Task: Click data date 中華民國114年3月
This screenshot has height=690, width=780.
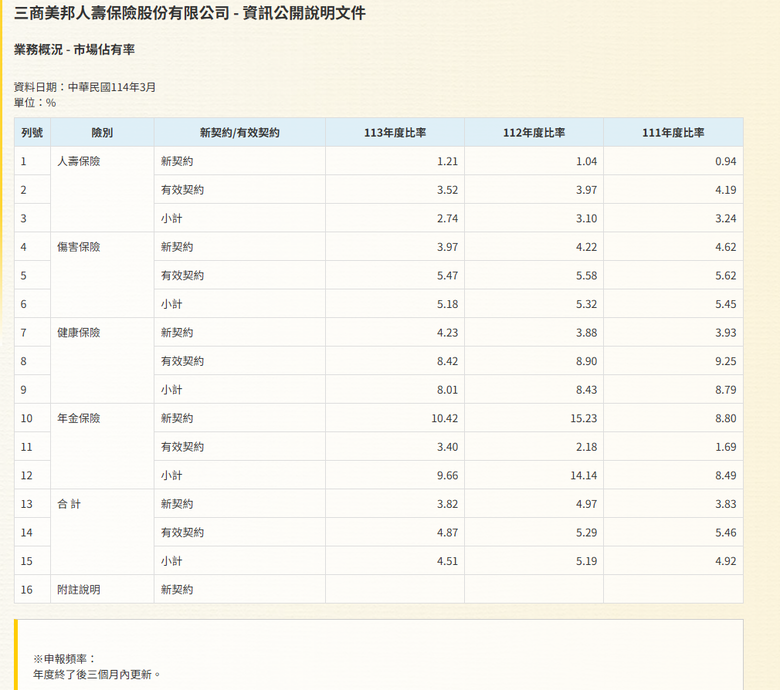Action: coord(112,87)
